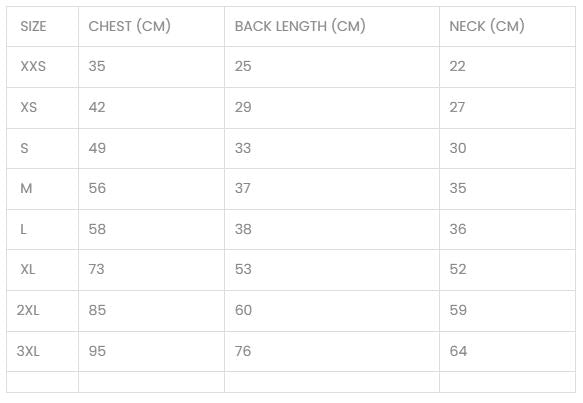Click chest value 73 for XL
The width and height of the screenshot is (583, 403).
(97, 269)
